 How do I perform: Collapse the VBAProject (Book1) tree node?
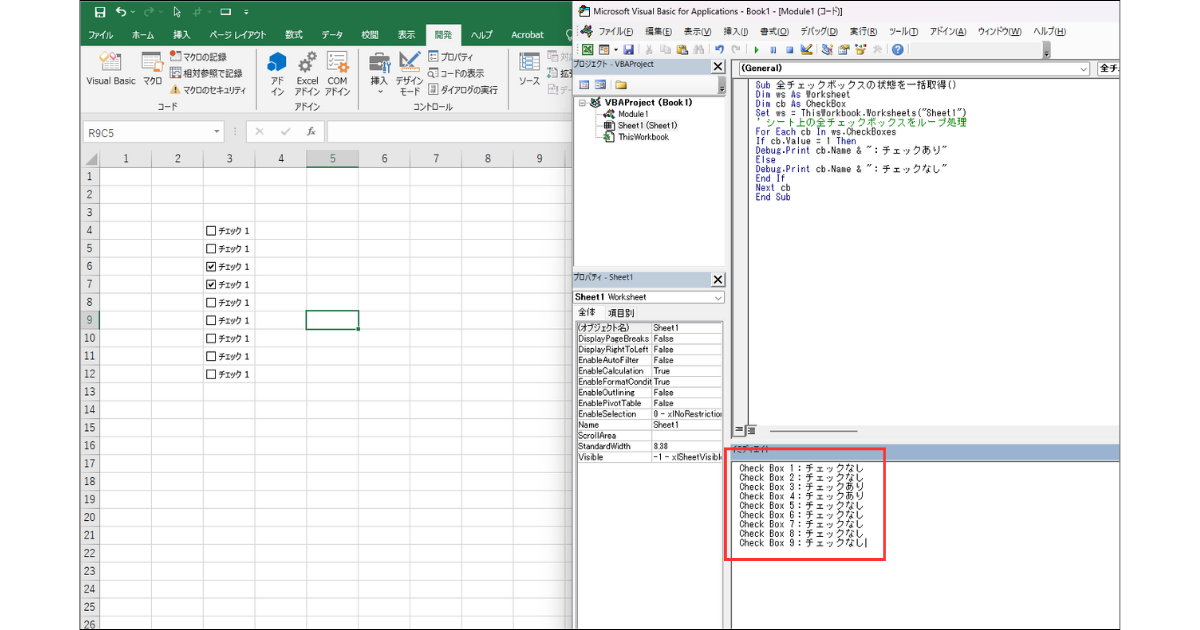coord(582,102)
